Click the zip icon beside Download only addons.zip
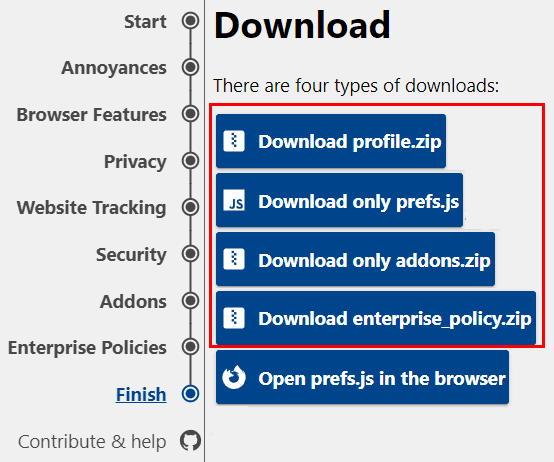 [x=234, y=260]
